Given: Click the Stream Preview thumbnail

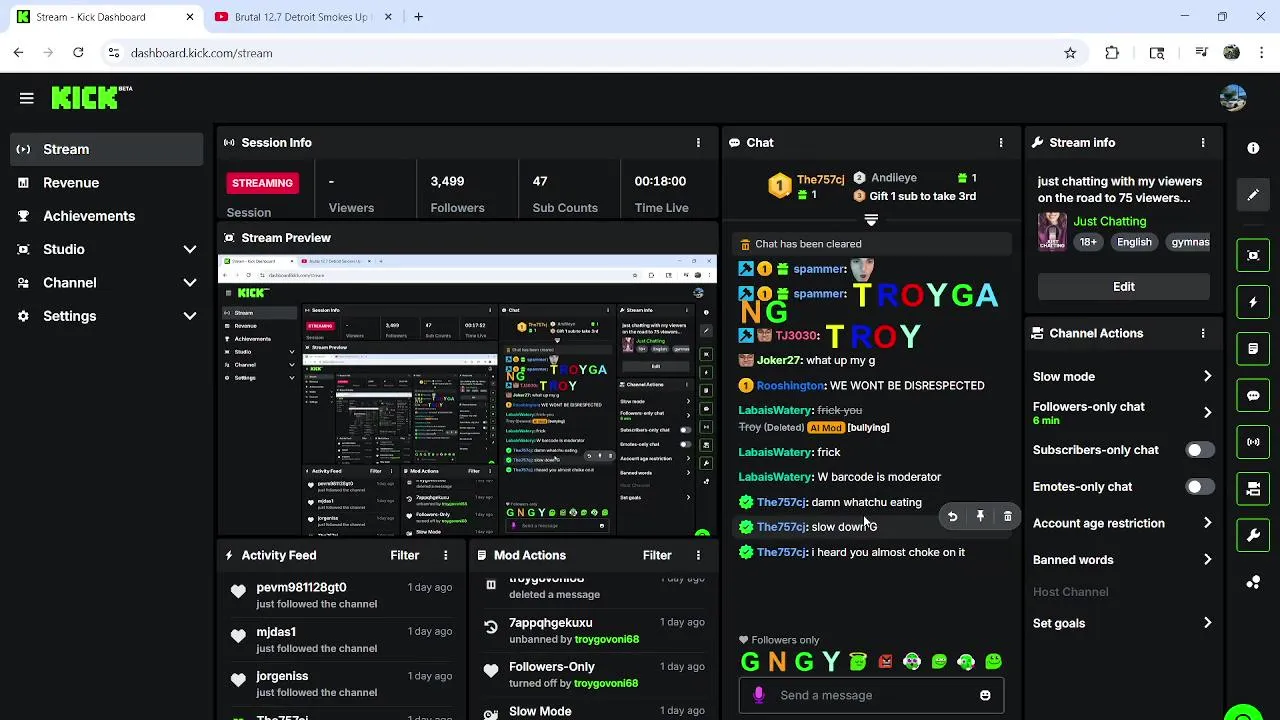Looking at the screenshot, I should pyautogui.click(x=467, y=396).
